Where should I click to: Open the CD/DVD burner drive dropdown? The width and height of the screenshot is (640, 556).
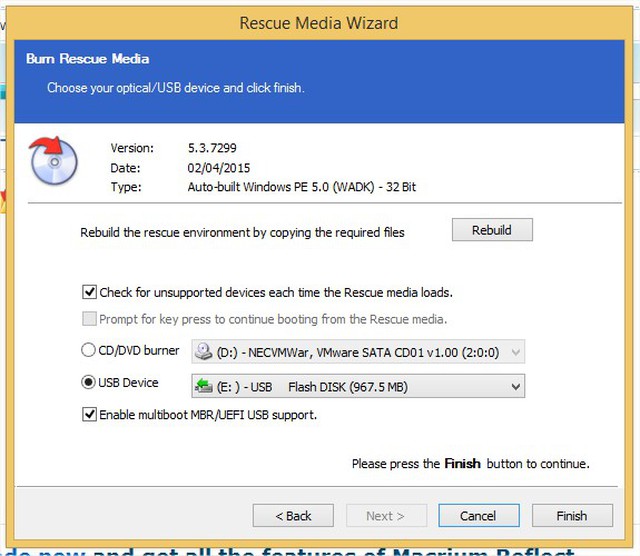tap(358, 351)
